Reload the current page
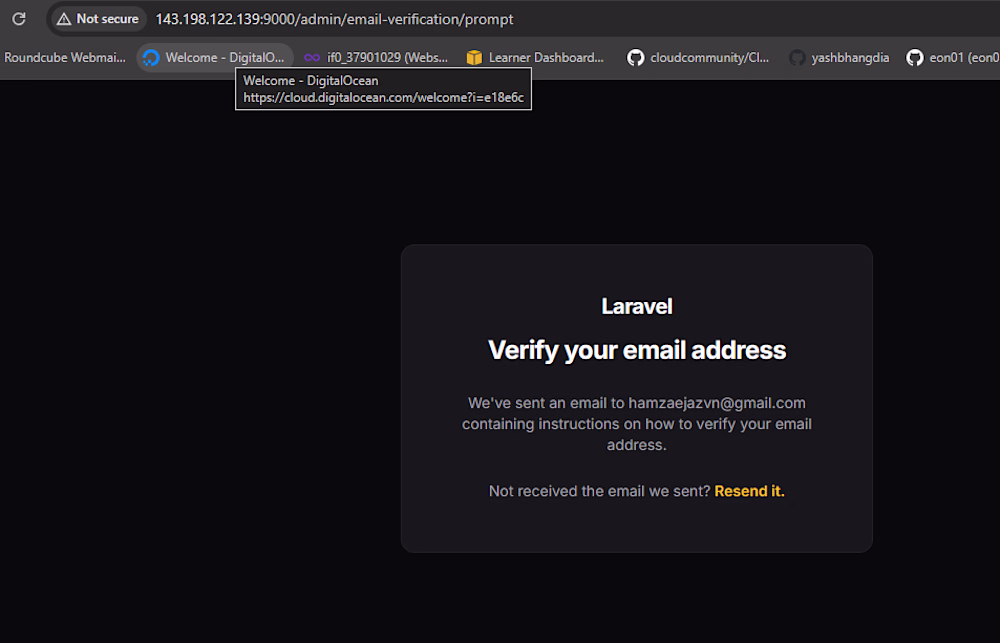Image resolution: width=1000 pixels, height=643 pixels. [18, 19]
